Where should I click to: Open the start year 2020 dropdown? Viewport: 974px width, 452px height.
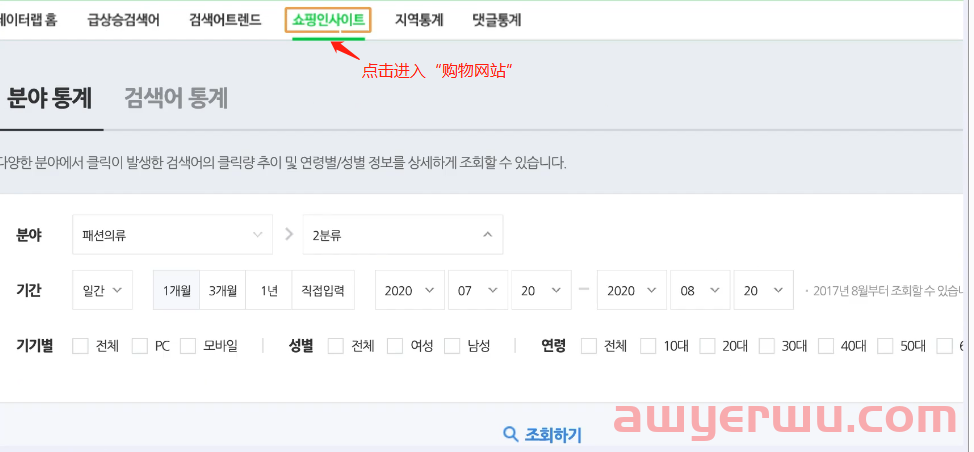coord(409,290)
